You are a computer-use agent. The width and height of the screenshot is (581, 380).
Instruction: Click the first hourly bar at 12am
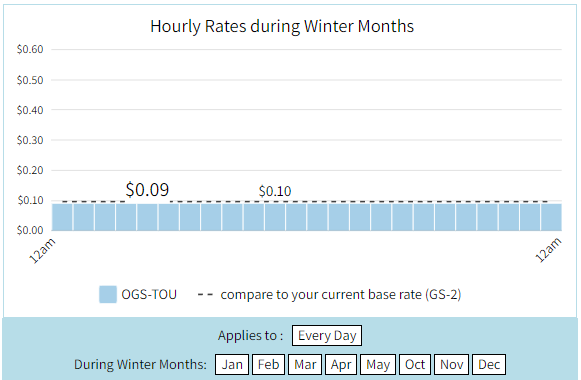[62, 217]
